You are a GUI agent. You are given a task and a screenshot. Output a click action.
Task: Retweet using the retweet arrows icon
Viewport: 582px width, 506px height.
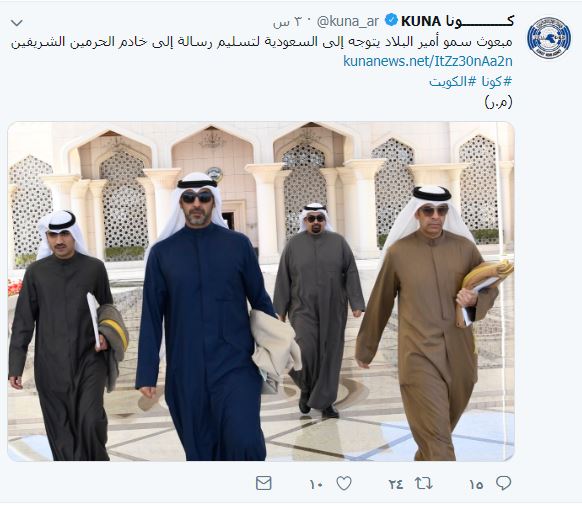424,483
